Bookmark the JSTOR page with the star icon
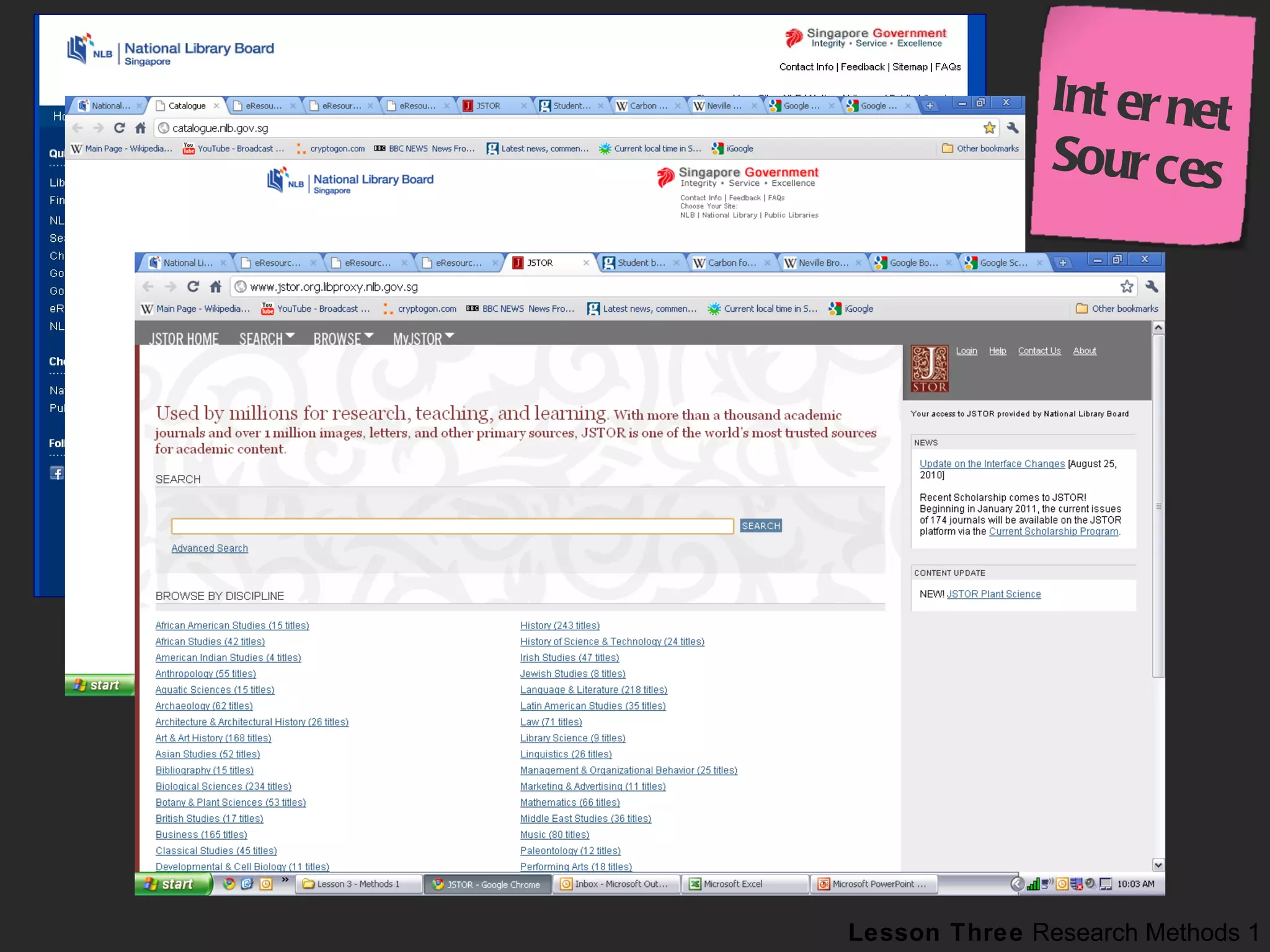This screenshot has width=1270, height=952. (1127, 286)
